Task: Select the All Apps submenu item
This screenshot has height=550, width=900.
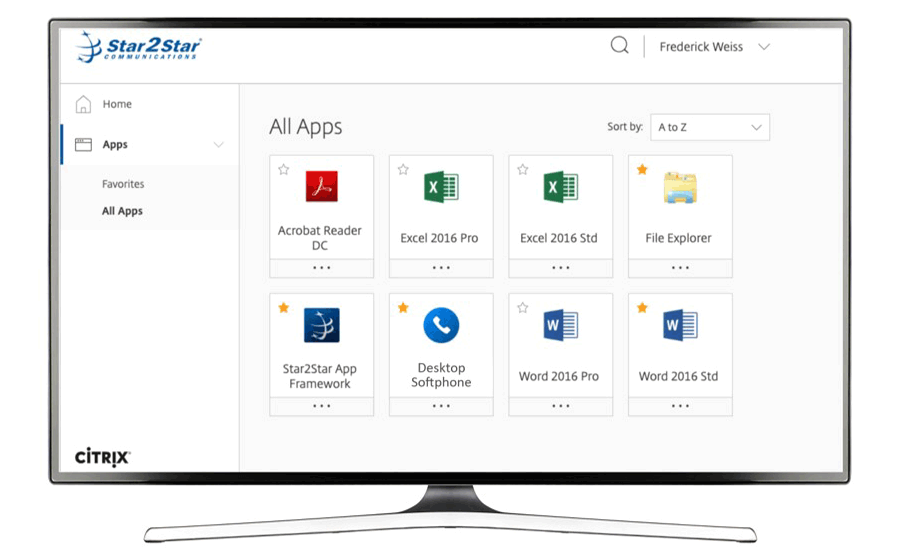Action: 122,211
